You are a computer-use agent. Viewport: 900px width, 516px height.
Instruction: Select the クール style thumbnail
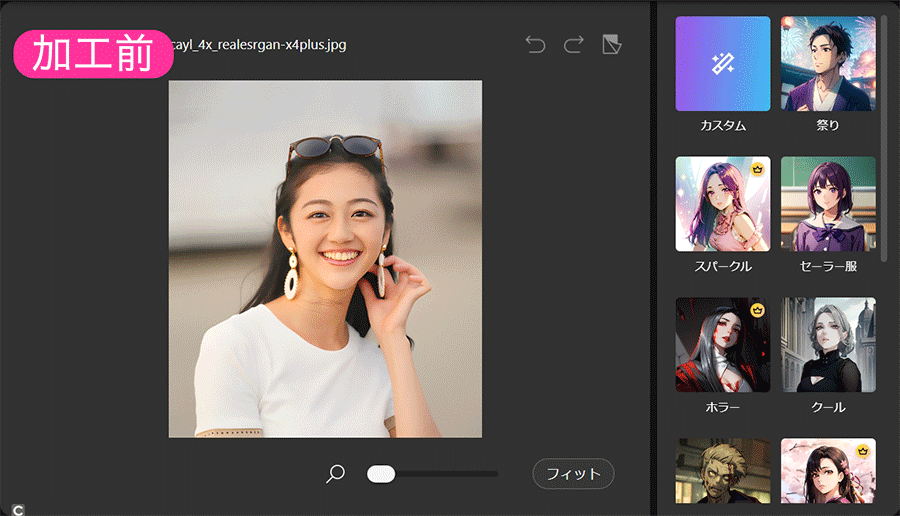pos(828,344)
